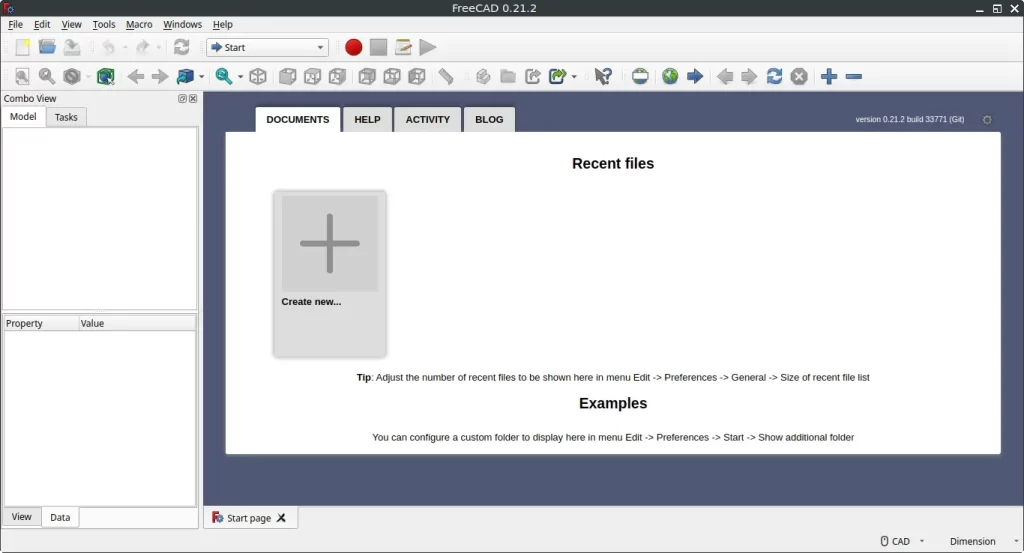Screen dimensions: 1024x553
Task: Click the blue browser refresh icon
Action: (774, 76)
